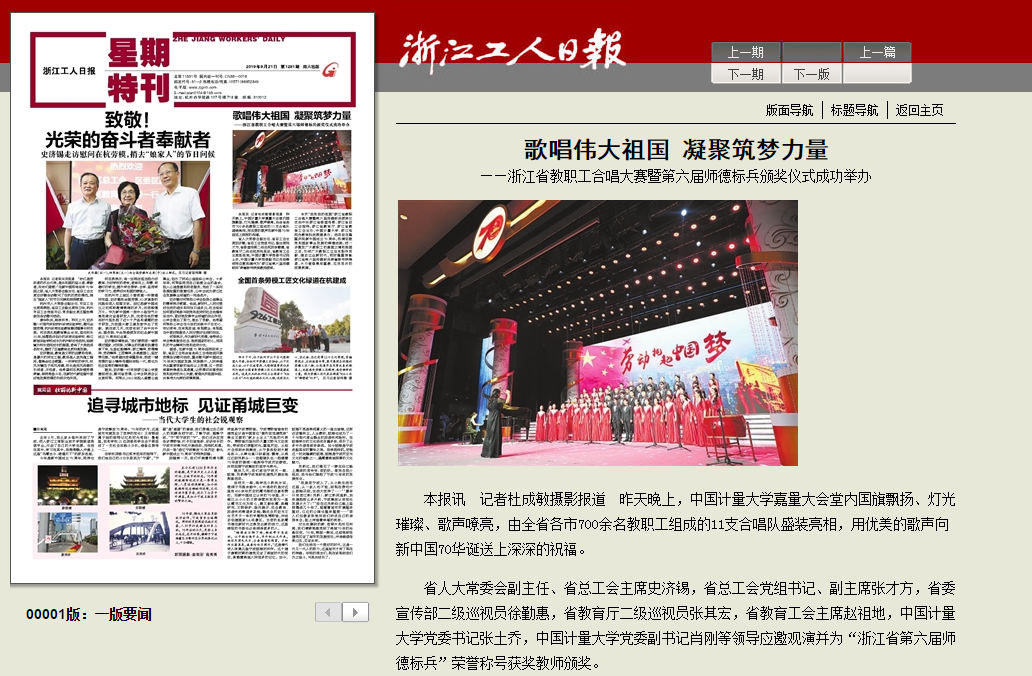Go to previous issue 上一期
Viewport: 1032px width, 676px height.
pos(746,53)
